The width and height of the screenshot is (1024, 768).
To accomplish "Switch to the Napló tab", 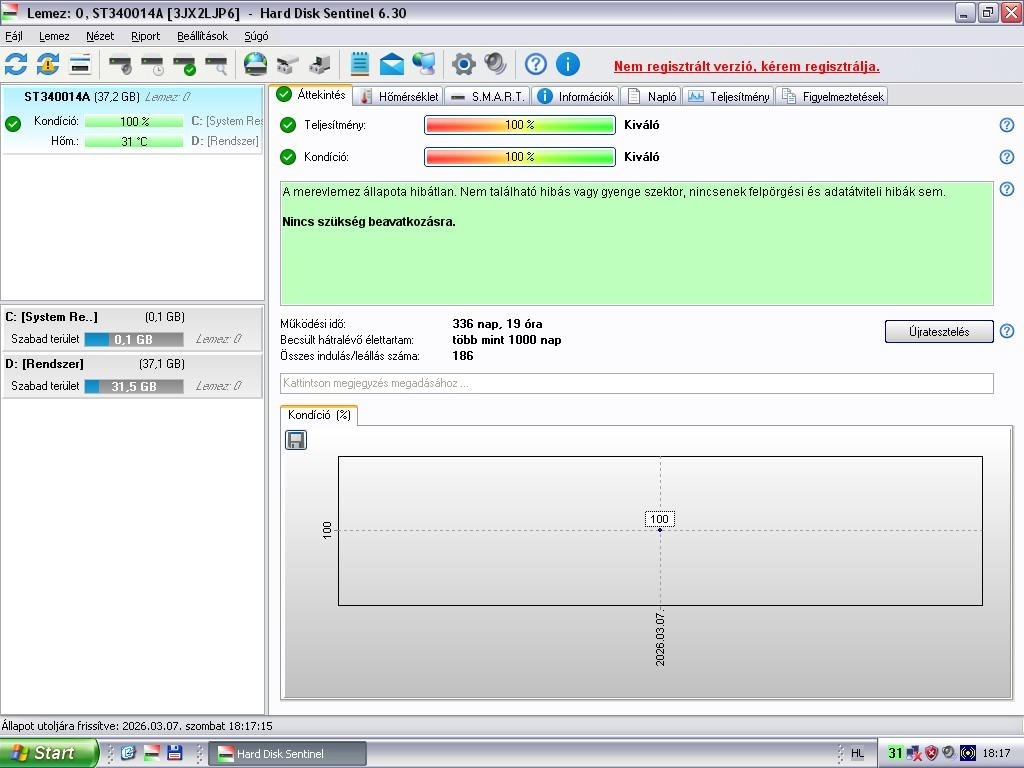I will tap(651, 97).
